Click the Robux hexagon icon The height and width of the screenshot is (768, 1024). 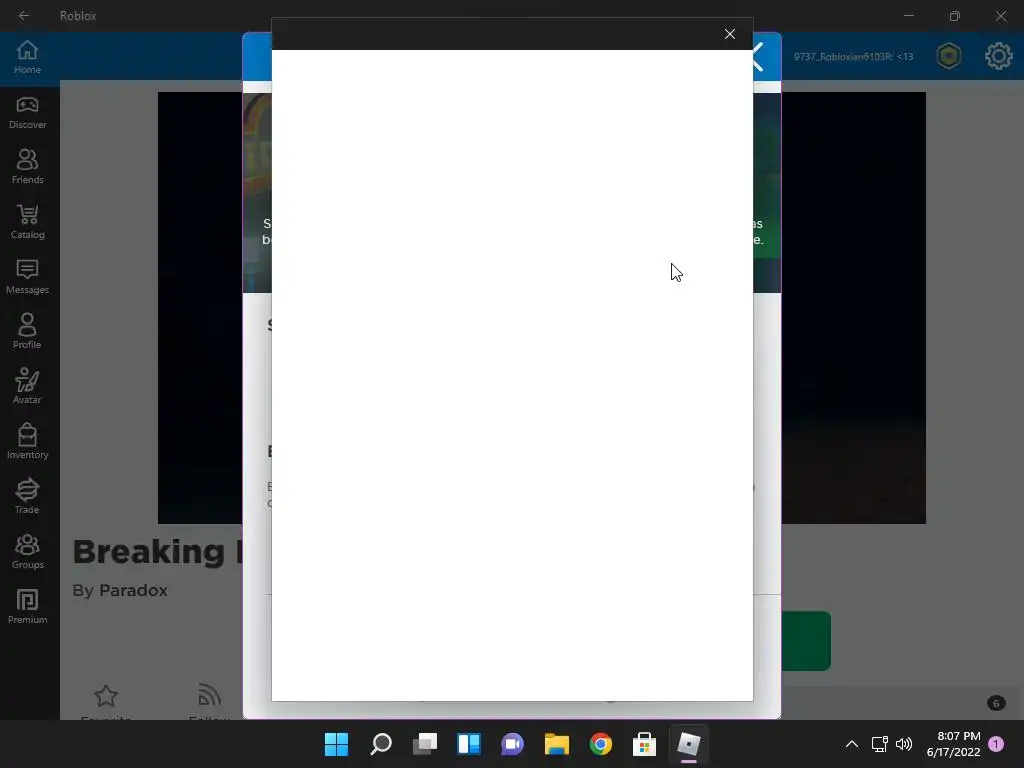point(949,56)
